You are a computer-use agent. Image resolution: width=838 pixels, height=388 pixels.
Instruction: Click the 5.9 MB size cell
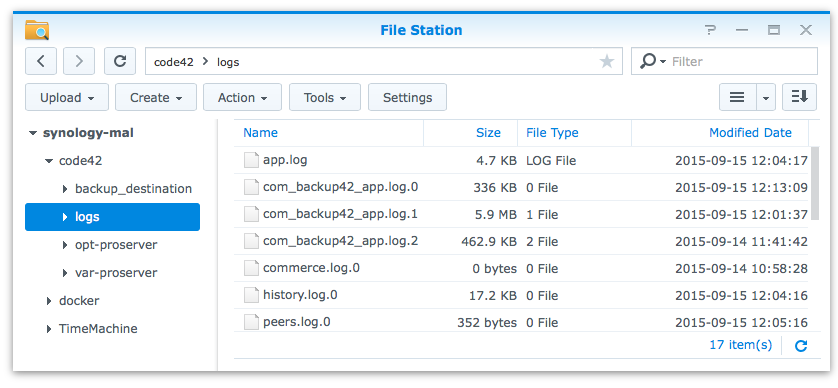(x=495, y=214)
